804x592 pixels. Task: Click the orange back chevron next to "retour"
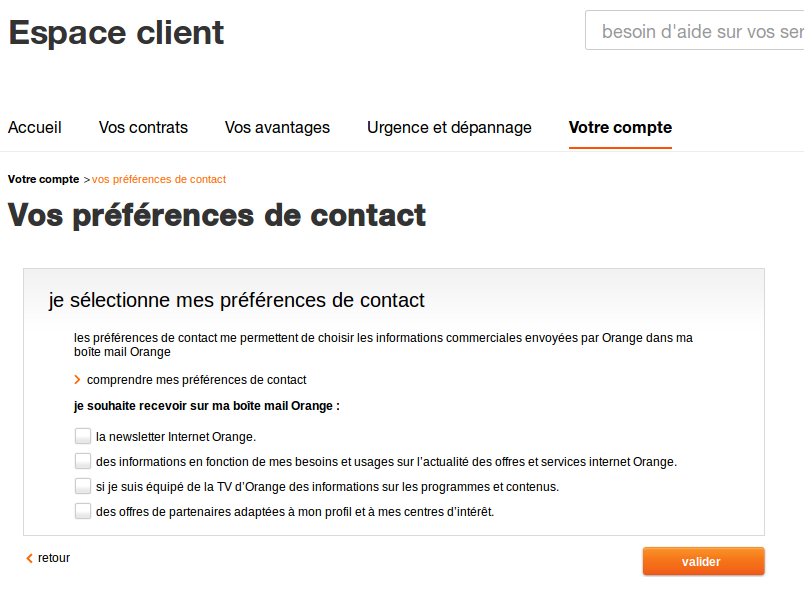coord(29,558)
